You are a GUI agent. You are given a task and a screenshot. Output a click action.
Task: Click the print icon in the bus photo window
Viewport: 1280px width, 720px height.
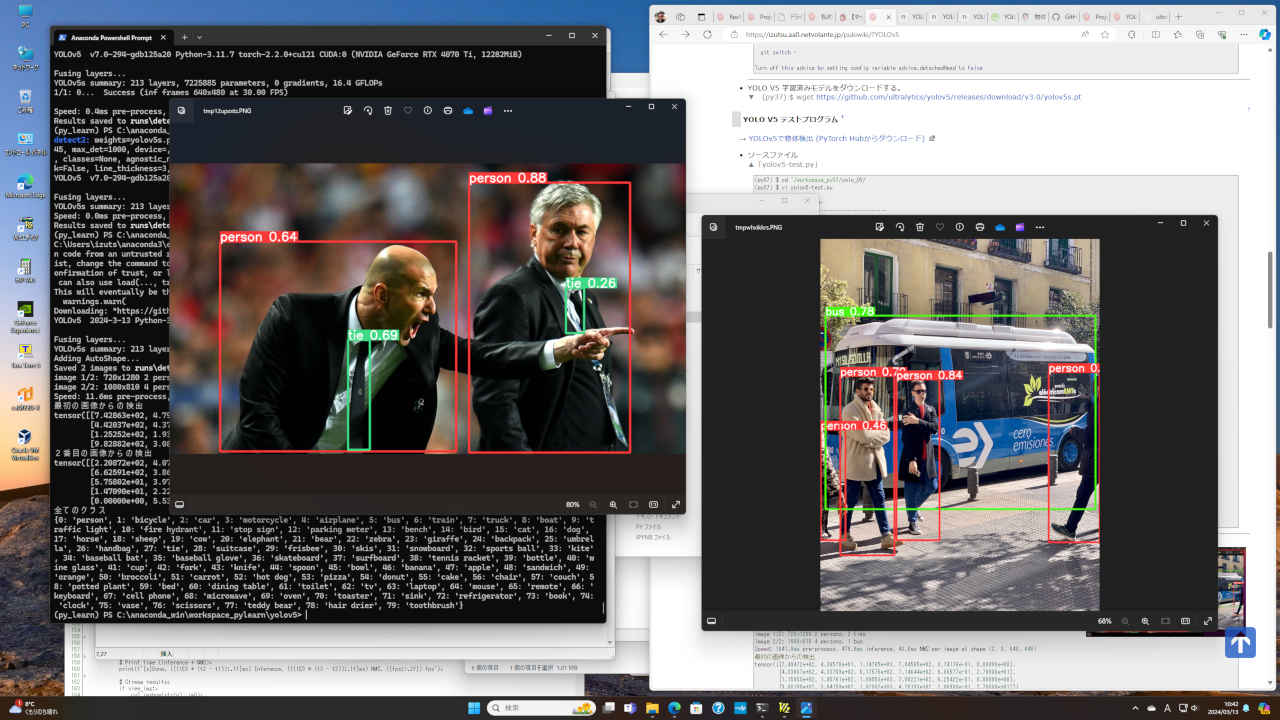click(979, 227)
